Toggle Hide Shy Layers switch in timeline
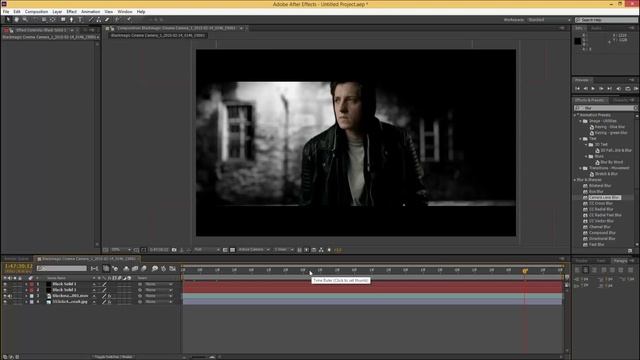This screenshot has height=360, width=640. coord(126,269)
